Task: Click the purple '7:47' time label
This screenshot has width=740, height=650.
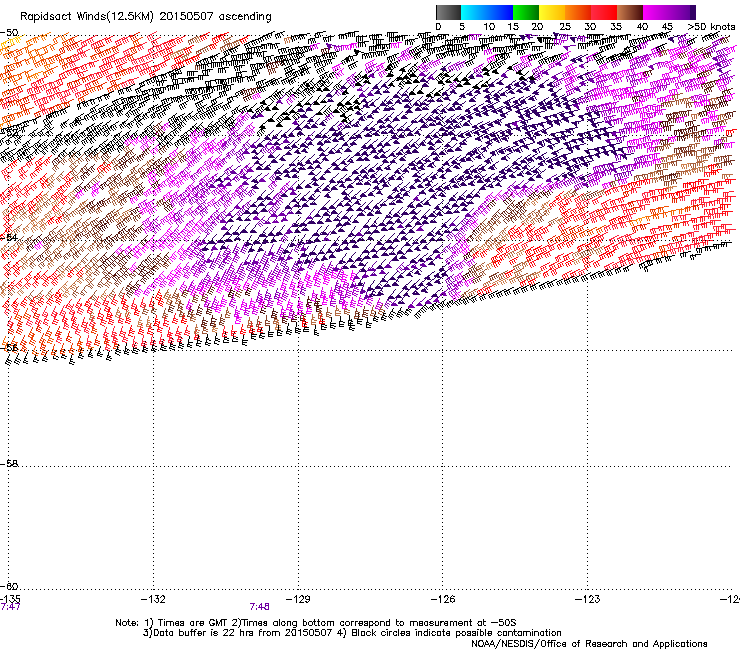Action: tap(10, 607)
